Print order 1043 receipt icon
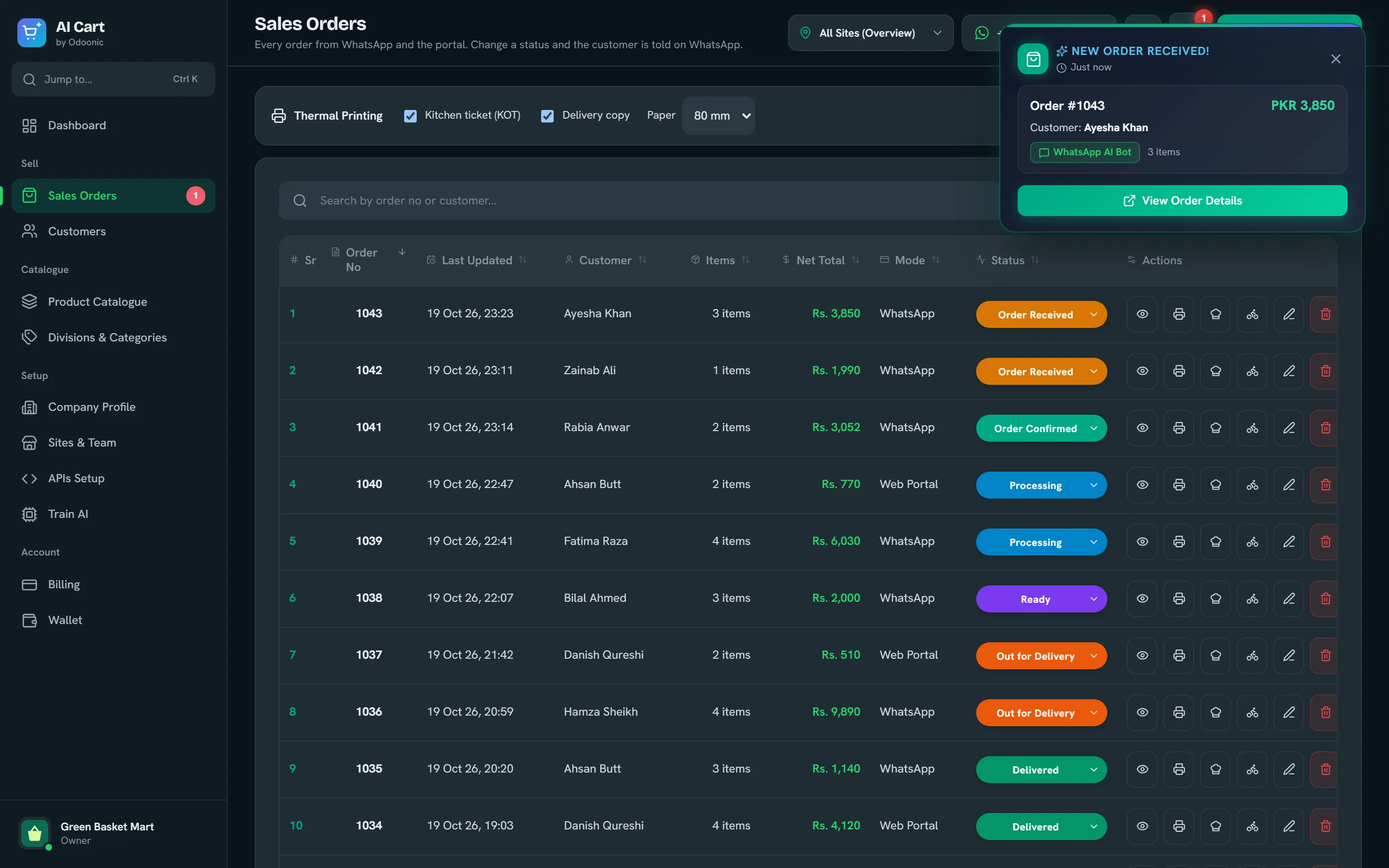This screenshot has width=1389, height=868. (x=1179, y=314)
